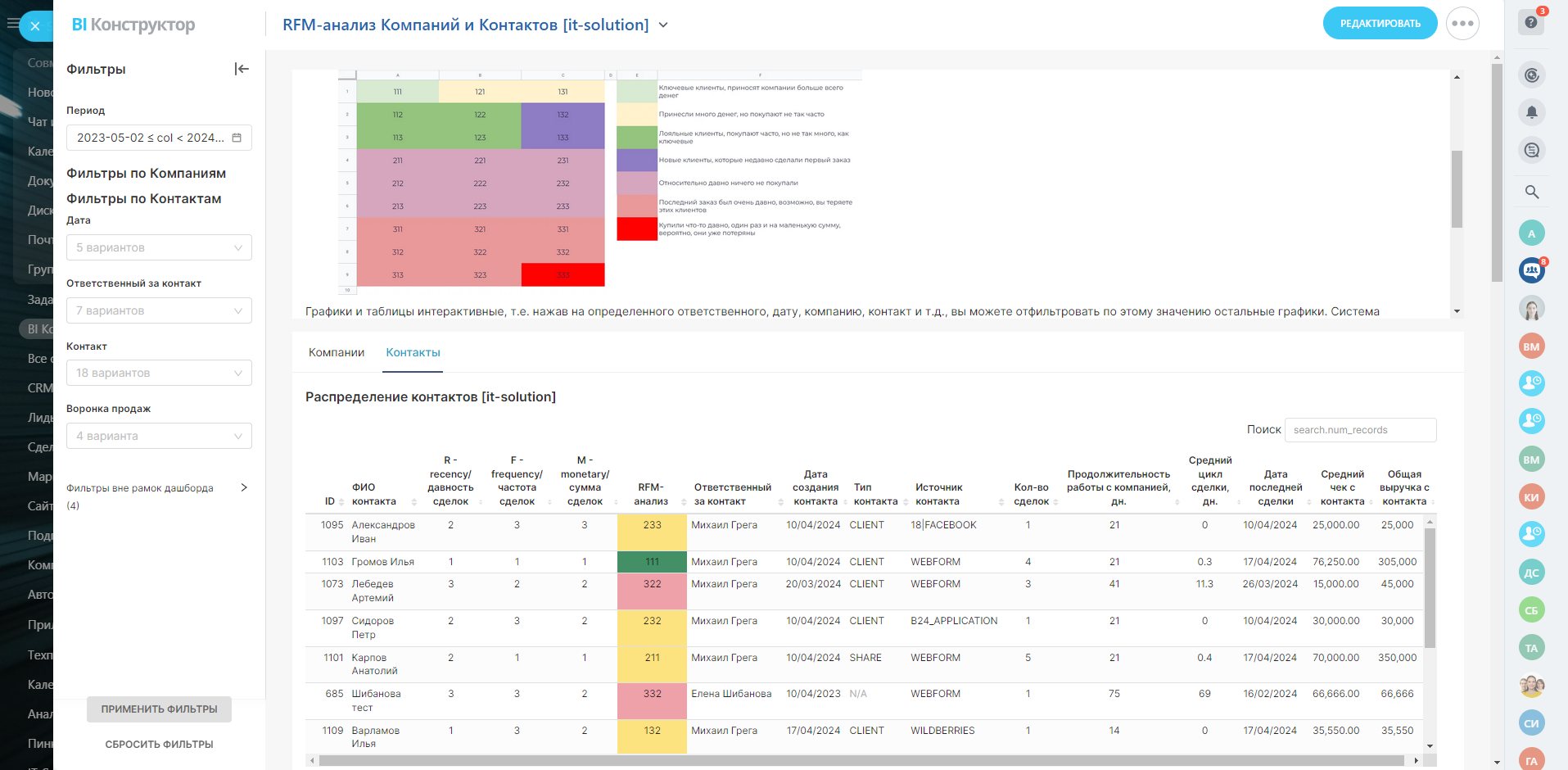Expand Фильтры вне рамок дашборда section
Screen dimensions: 1568x770
click(x=243, y=488)
